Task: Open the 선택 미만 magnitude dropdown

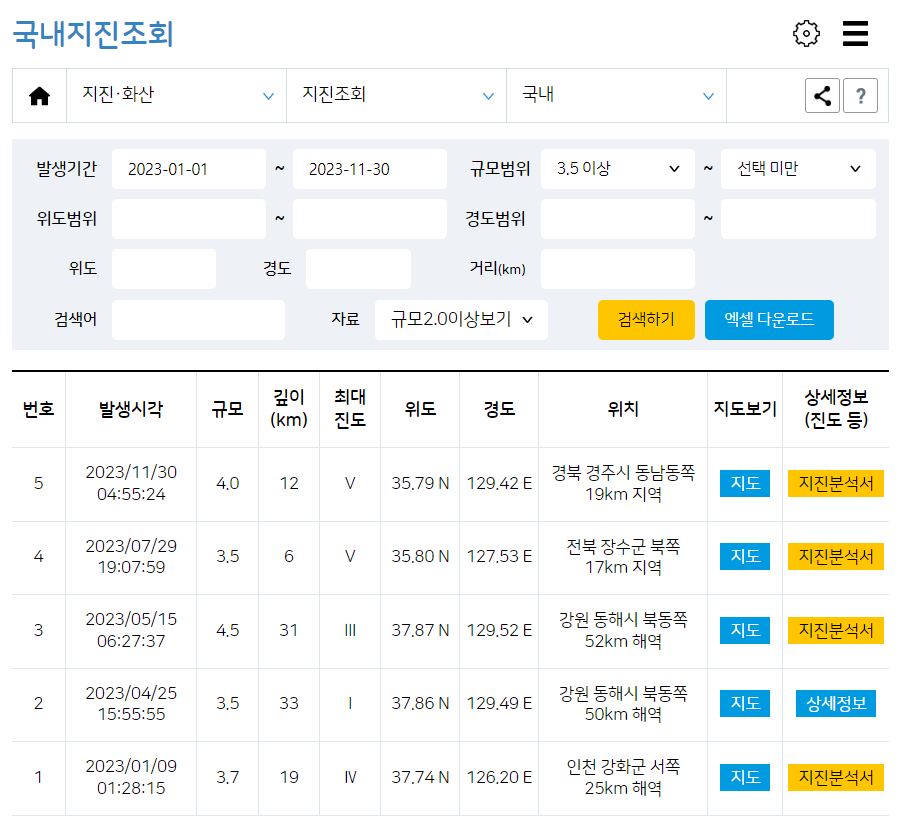Action: point(797,169)
